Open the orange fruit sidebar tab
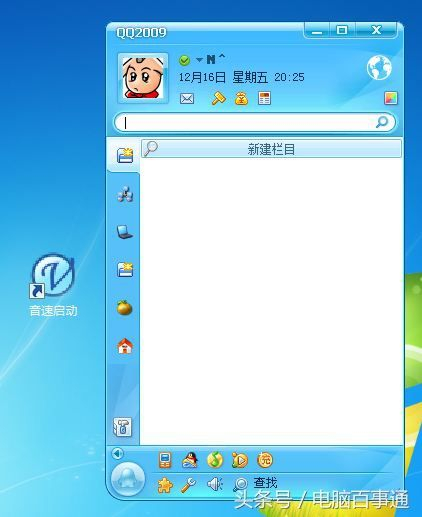 pos(125,307)
